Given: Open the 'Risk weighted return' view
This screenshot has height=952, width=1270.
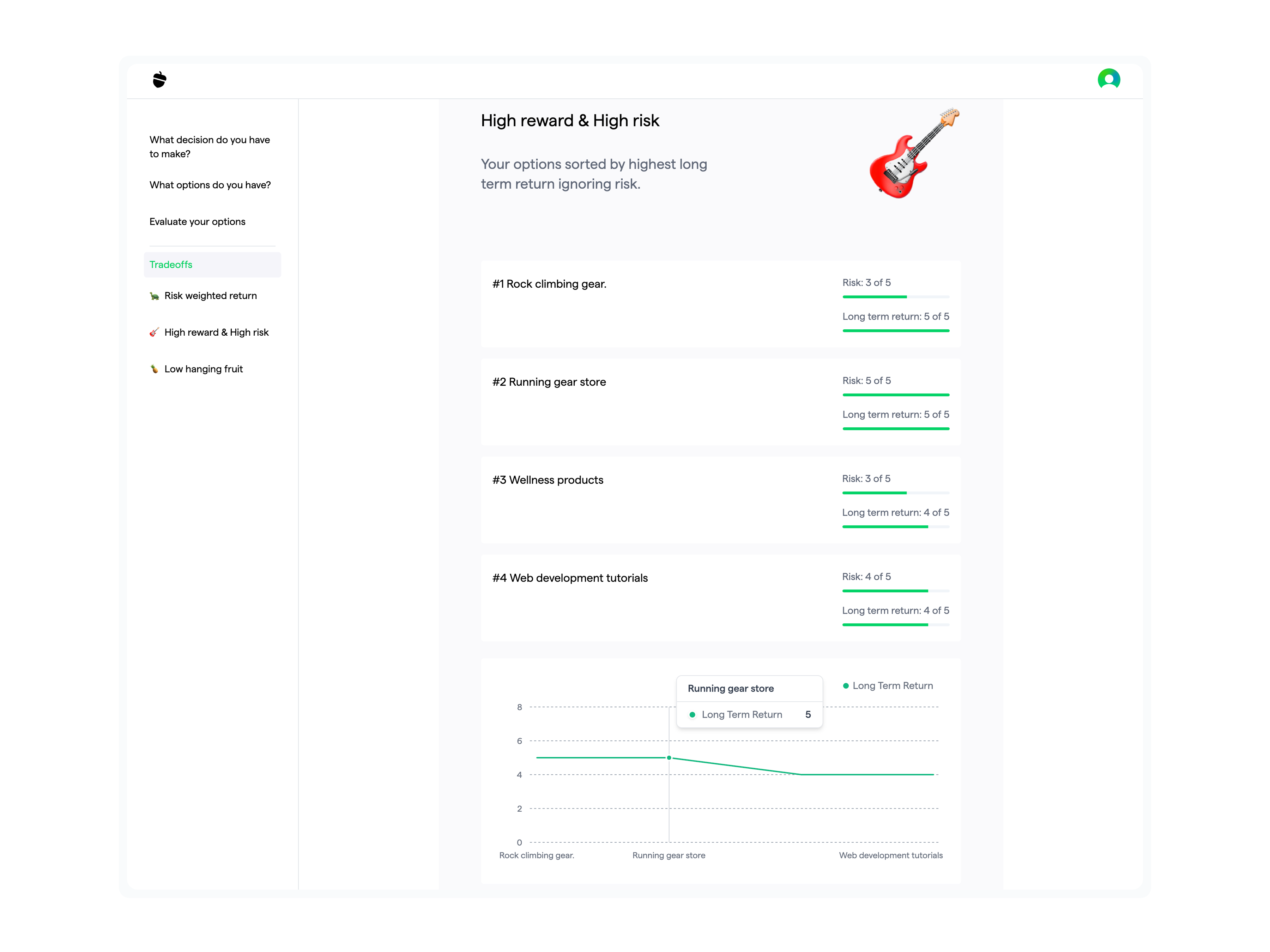Looking at the screenshot, I should 210,295.
